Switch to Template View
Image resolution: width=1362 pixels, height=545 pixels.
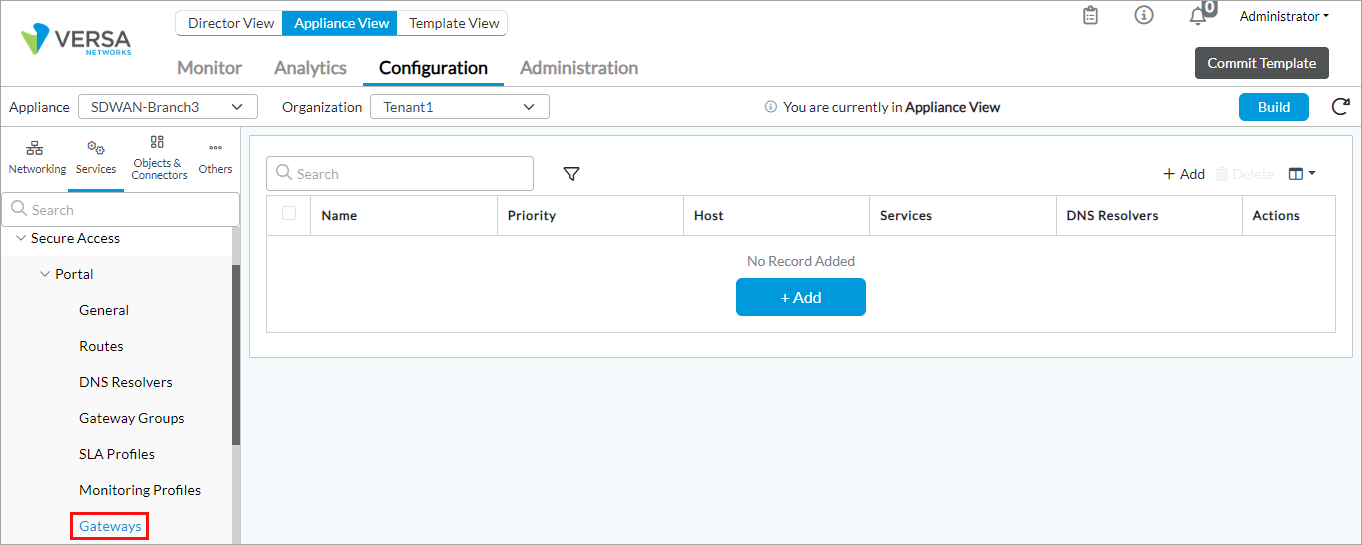[454, 23]
